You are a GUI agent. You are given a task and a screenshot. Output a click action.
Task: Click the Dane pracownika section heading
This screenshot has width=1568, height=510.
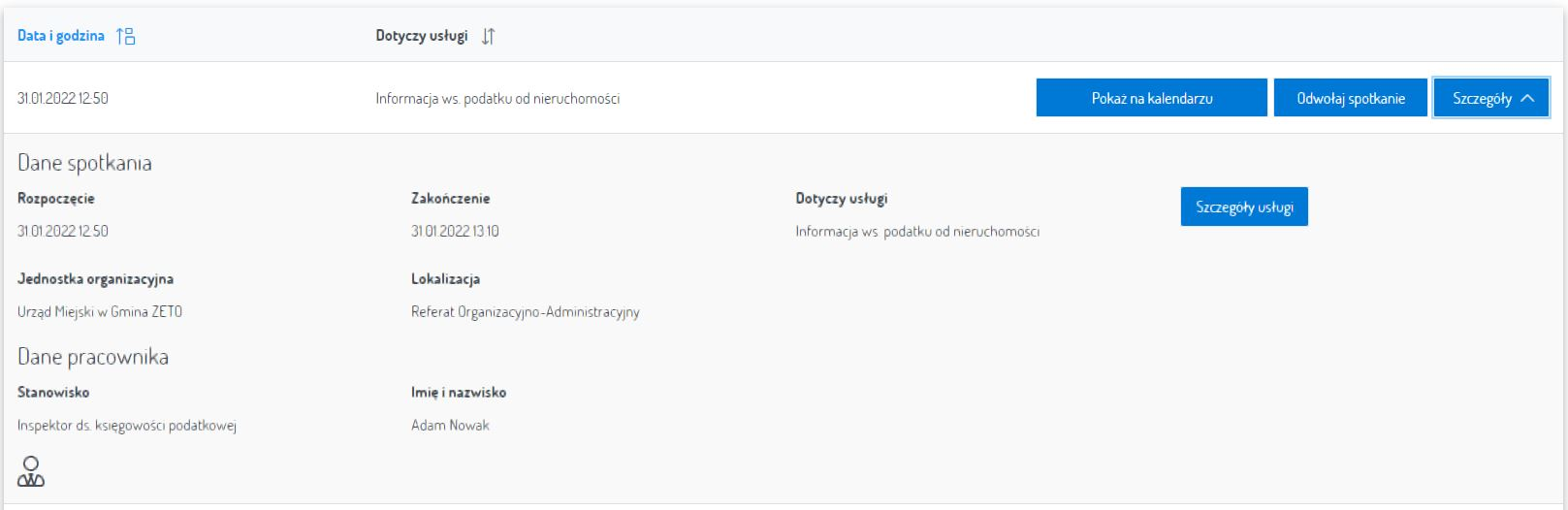93,357
